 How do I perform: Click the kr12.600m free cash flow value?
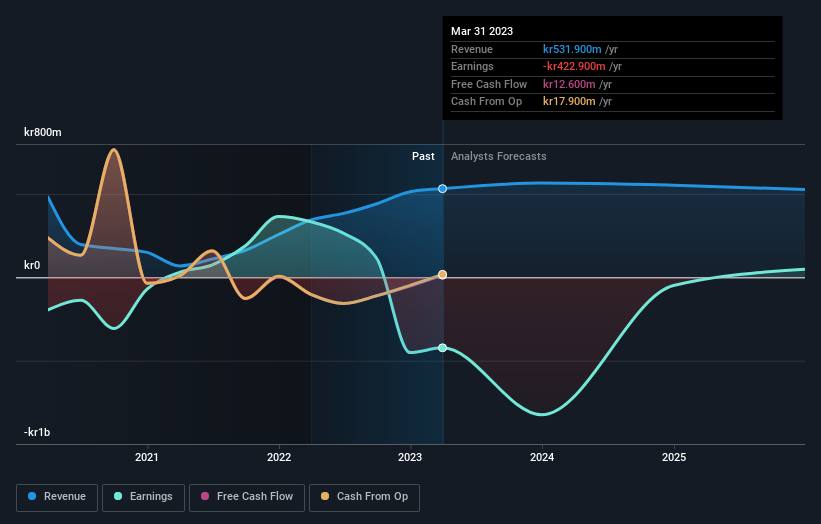(569, 84)
